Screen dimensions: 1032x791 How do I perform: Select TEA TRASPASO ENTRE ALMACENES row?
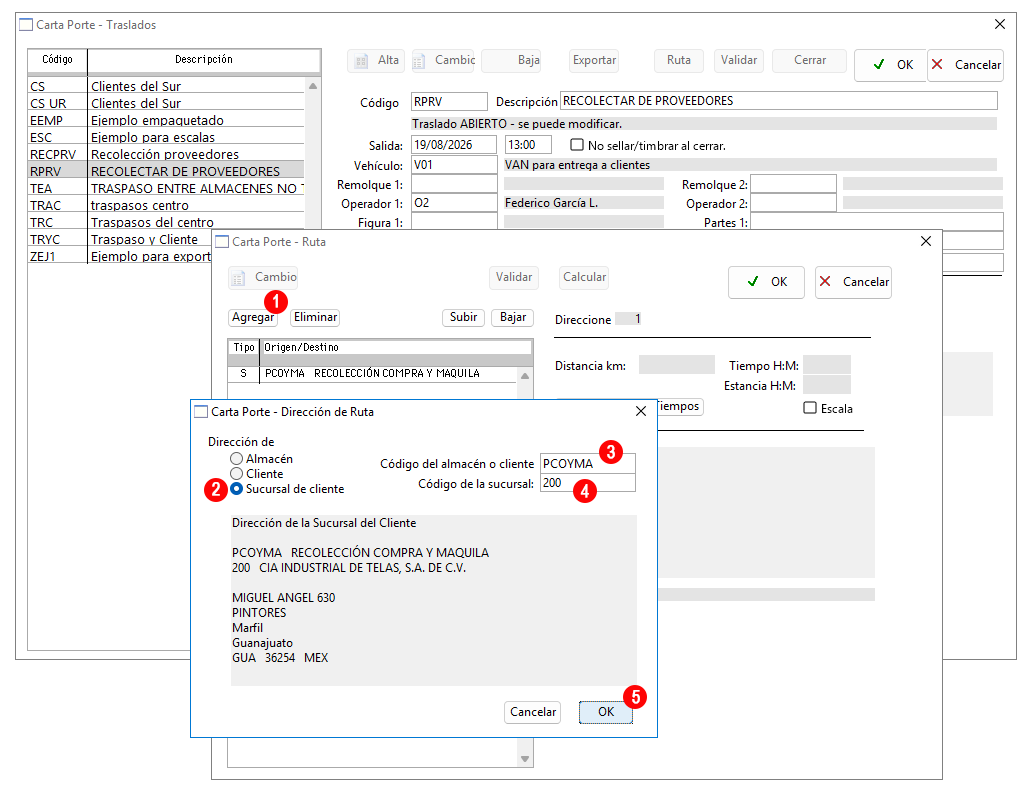point(166,188)
